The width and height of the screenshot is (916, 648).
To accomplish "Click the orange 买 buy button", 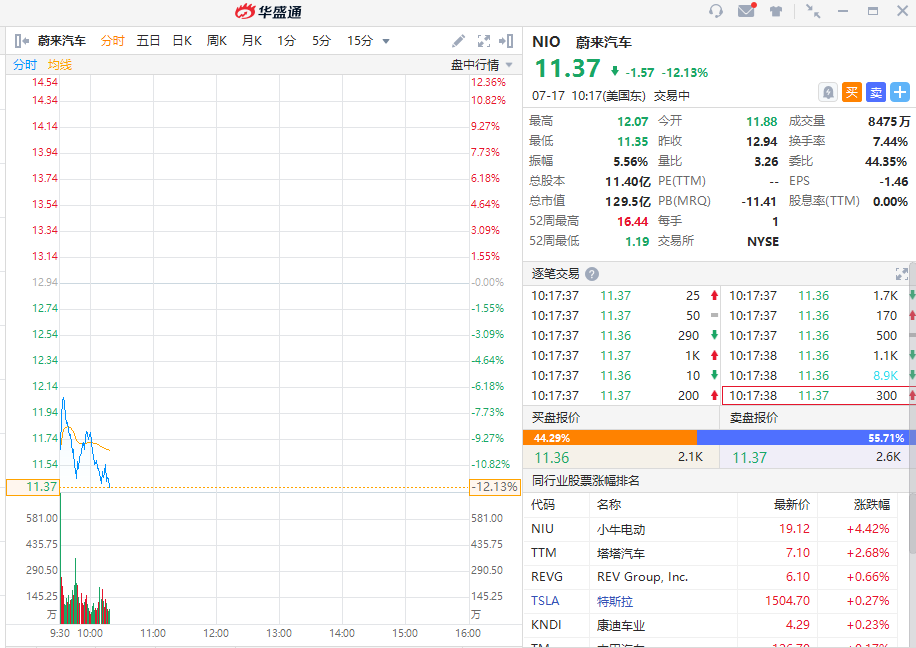I will (852, 92).
